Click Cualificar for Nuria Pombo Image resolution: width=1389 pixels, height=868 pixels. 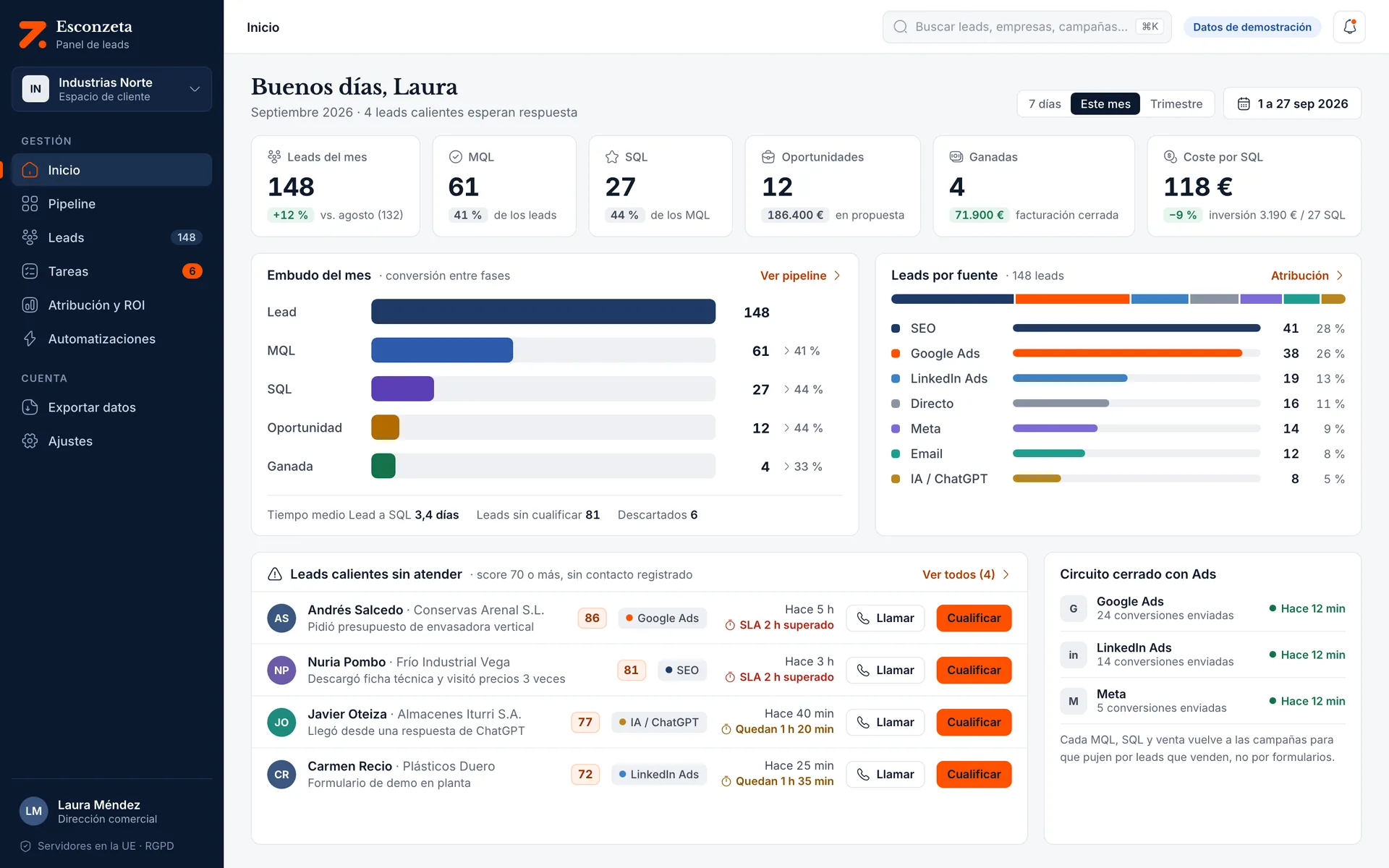click(974, 671)
